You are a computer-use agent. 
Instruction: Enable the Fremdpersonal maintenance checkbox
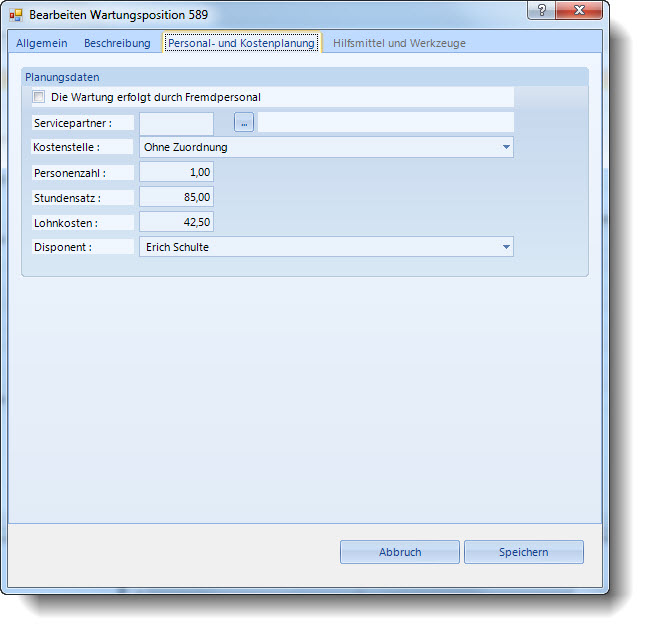(x=39, y=97)
